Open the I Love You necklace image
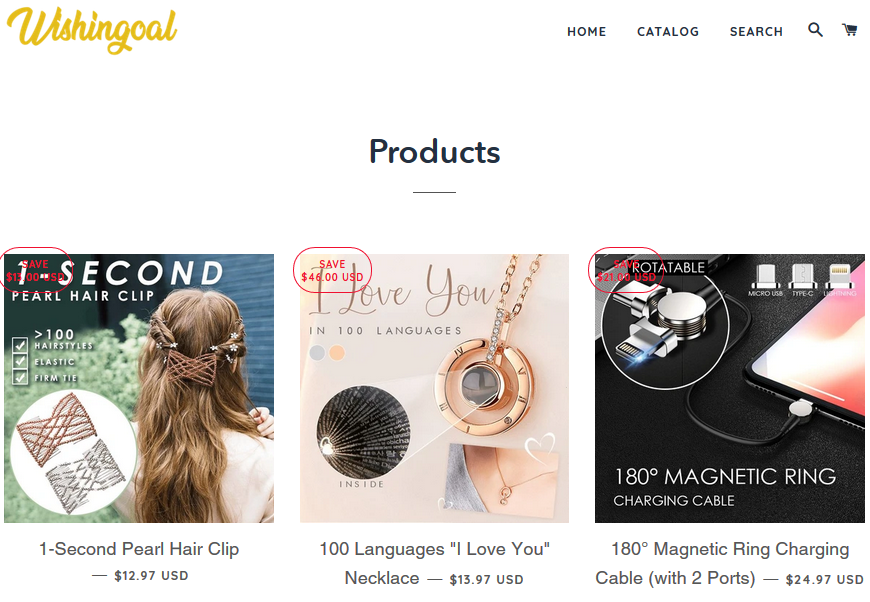The height and width of the screenshot is (602, 870). point(434,388)
